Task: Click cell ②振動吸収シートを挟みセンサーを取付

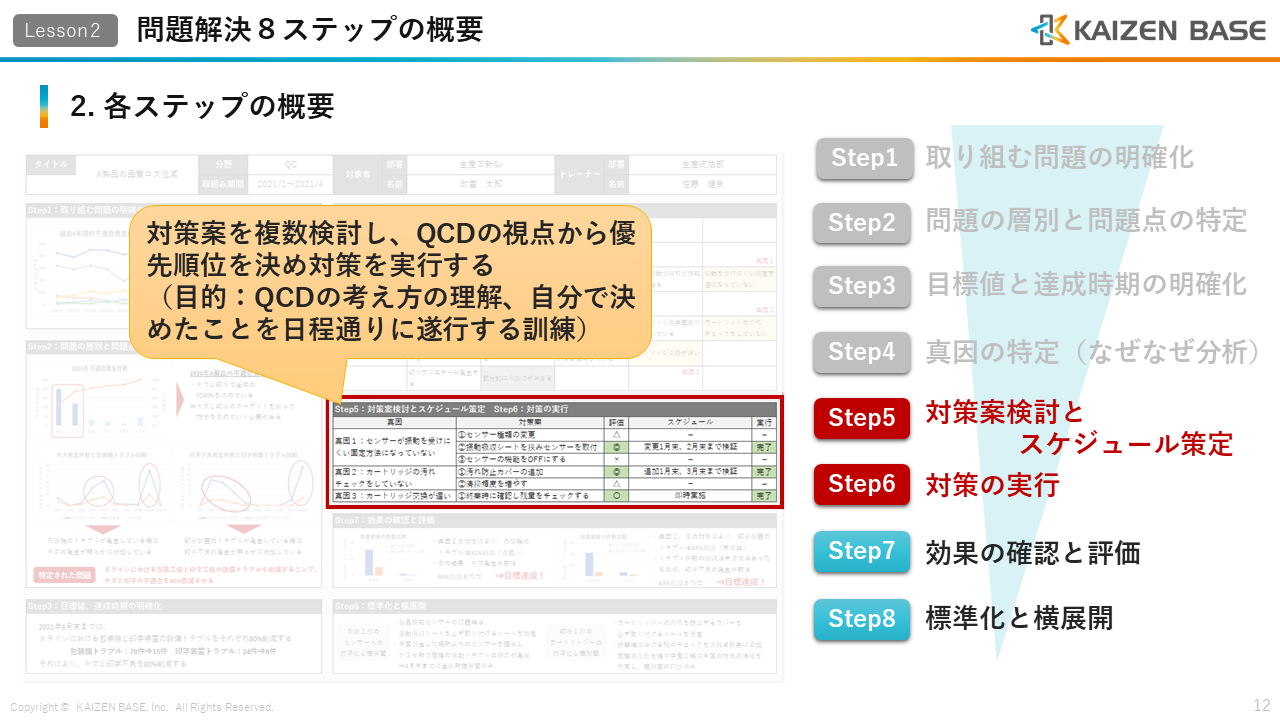Action: point(530,447)
